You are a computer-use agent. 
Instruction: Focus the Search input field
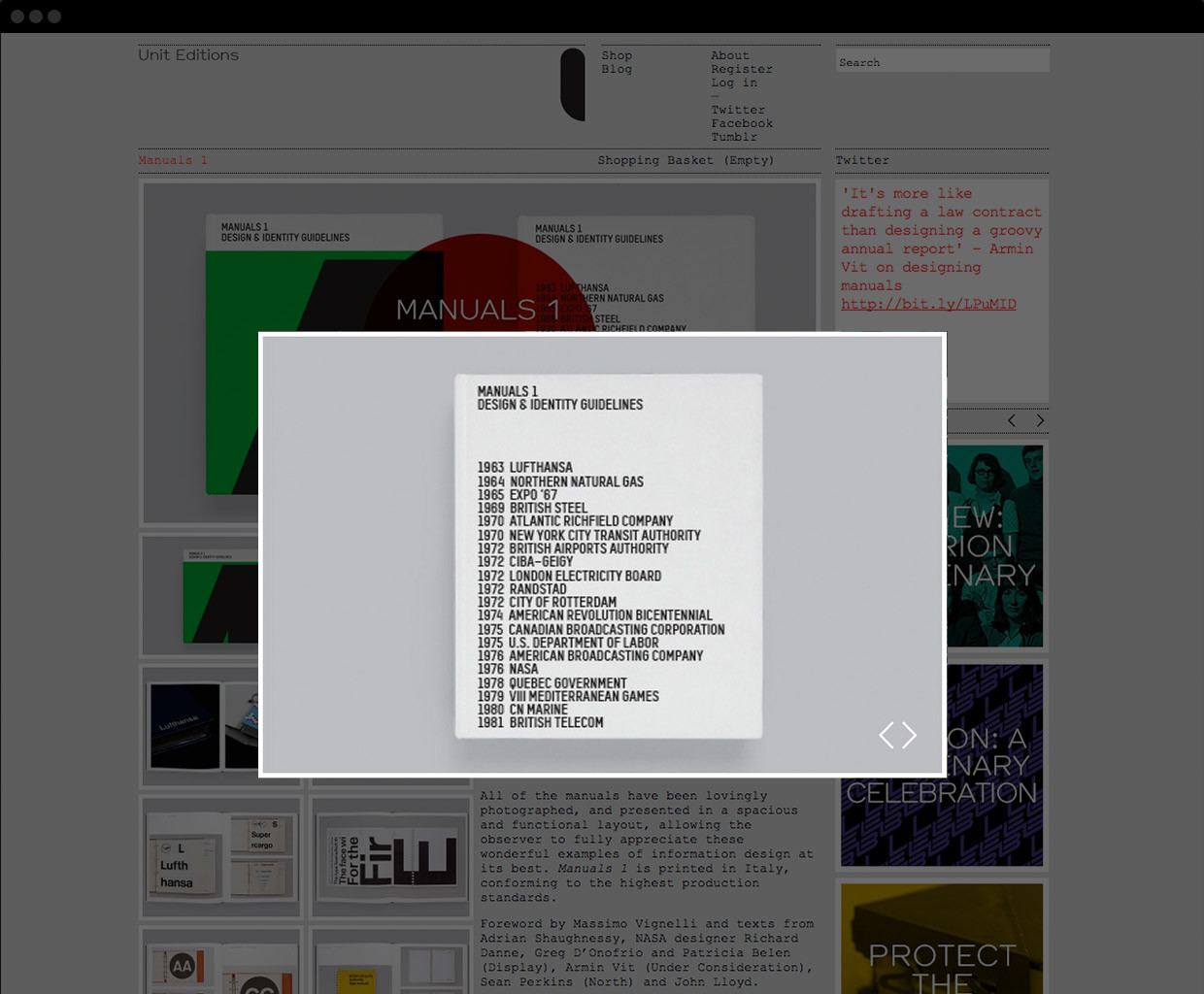[x=943, y=61]
